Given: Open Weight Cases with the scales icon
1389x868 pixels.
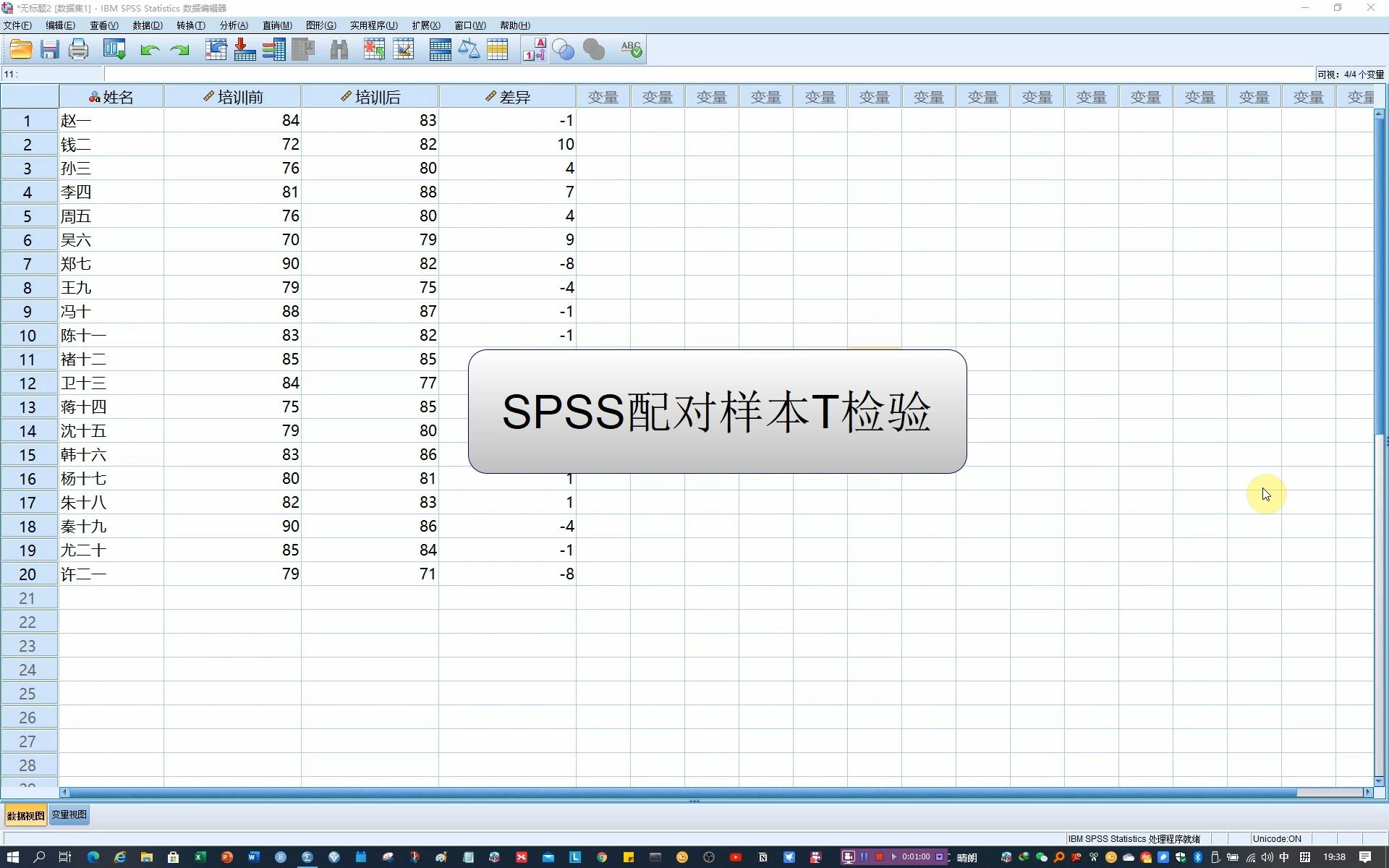Looking at the screenshot, I should [x=470, y=49].
